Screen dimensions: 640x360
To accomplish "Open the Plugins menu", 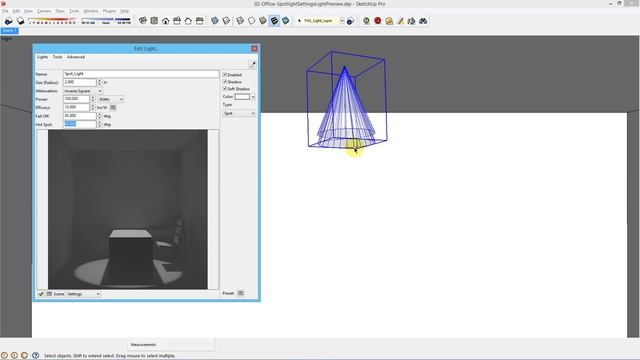I will click(109, 11).
